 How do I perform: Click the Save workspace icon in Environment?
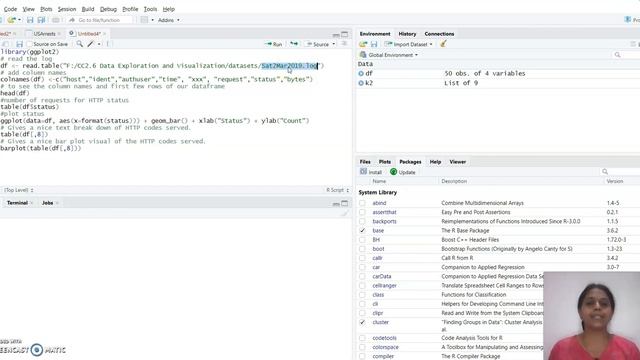coord(374,44)
